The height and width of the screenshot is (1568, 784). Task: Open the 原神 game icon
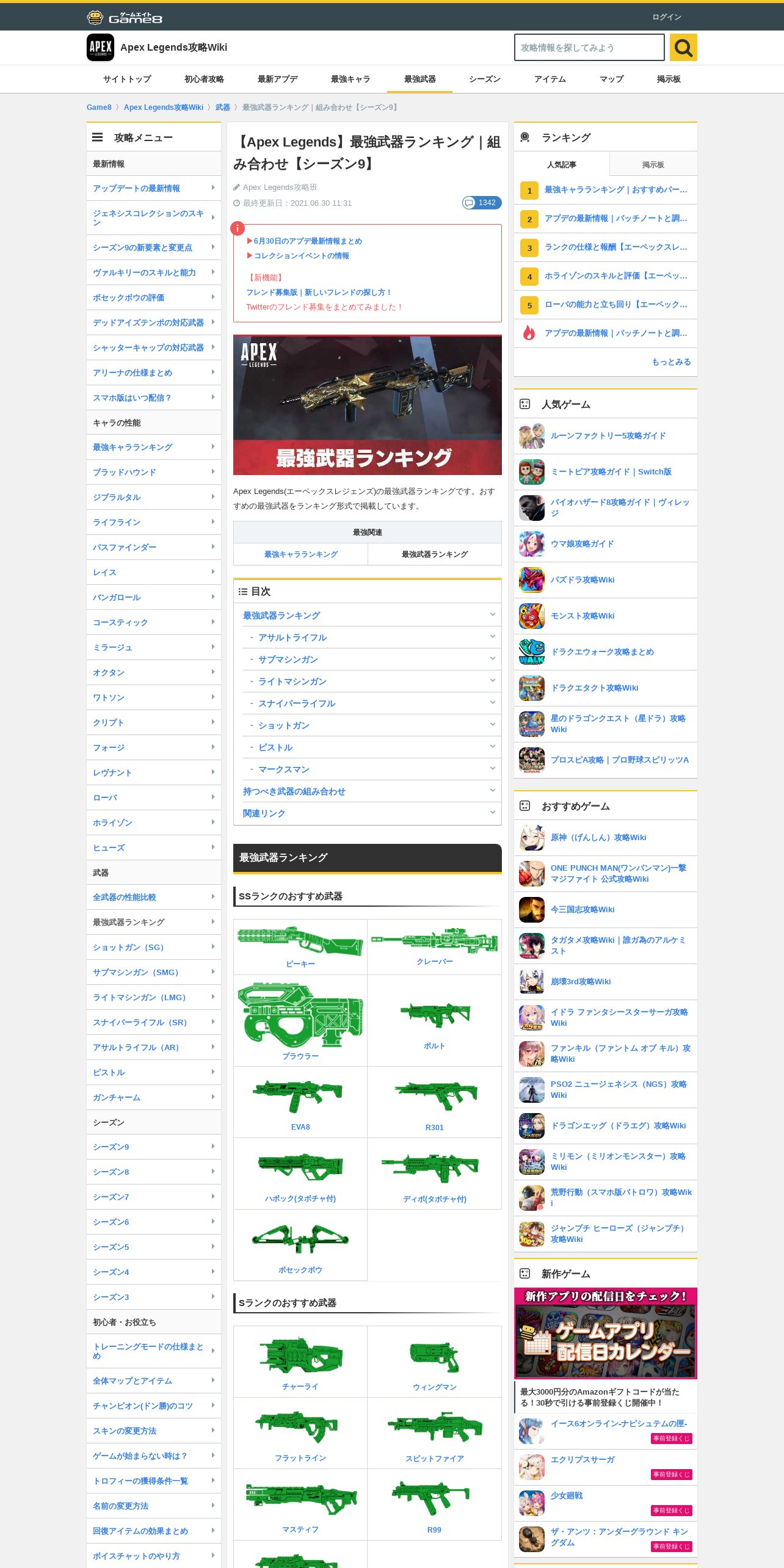(x=532, y=838)
